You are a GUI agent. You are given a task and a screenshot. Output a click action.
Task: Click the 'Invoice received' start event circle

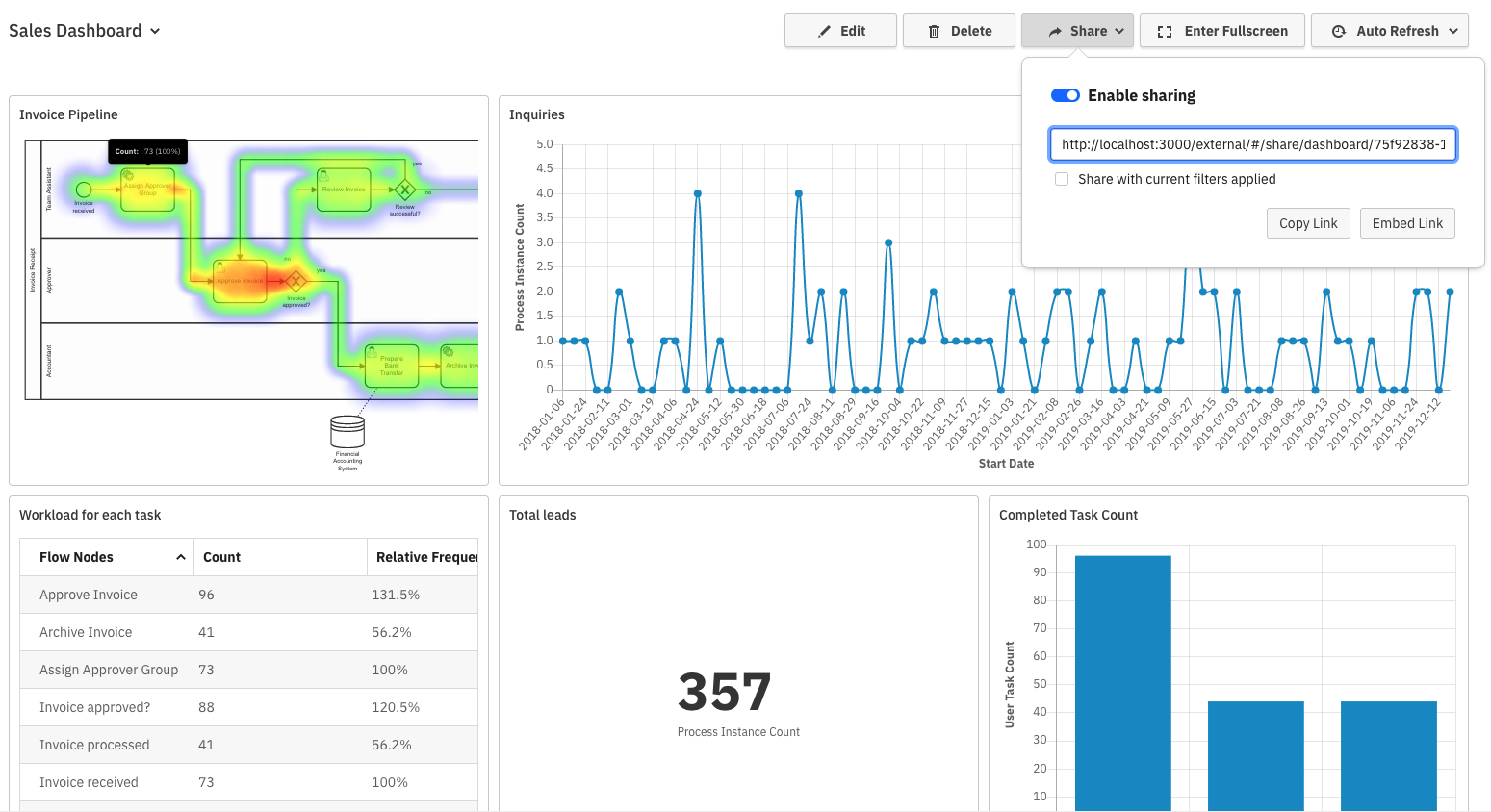[x=84, y=190]
